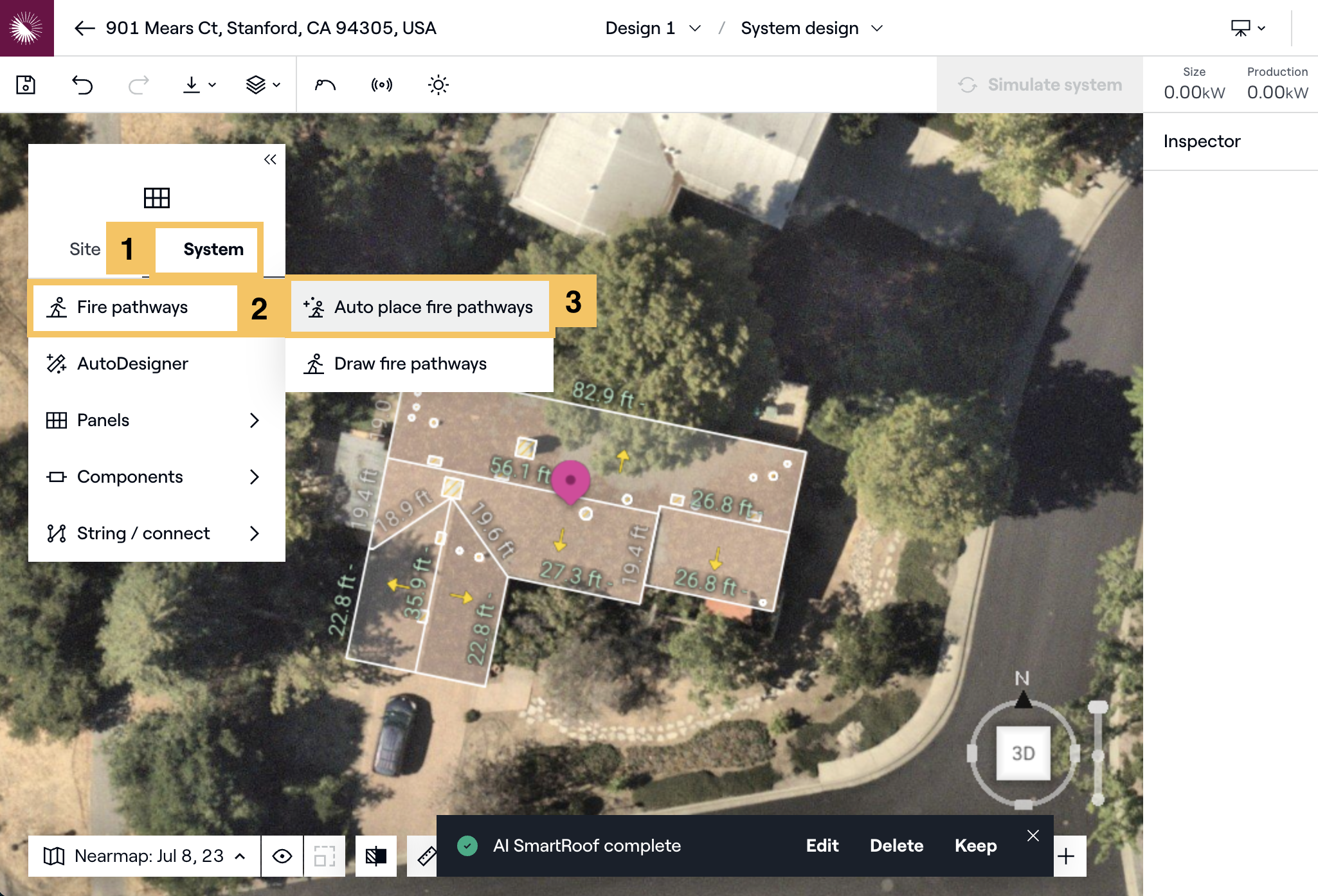Viewport: 1318px width, 896px height.
Task: Click the pink location pin on roof
Action: 570,480
